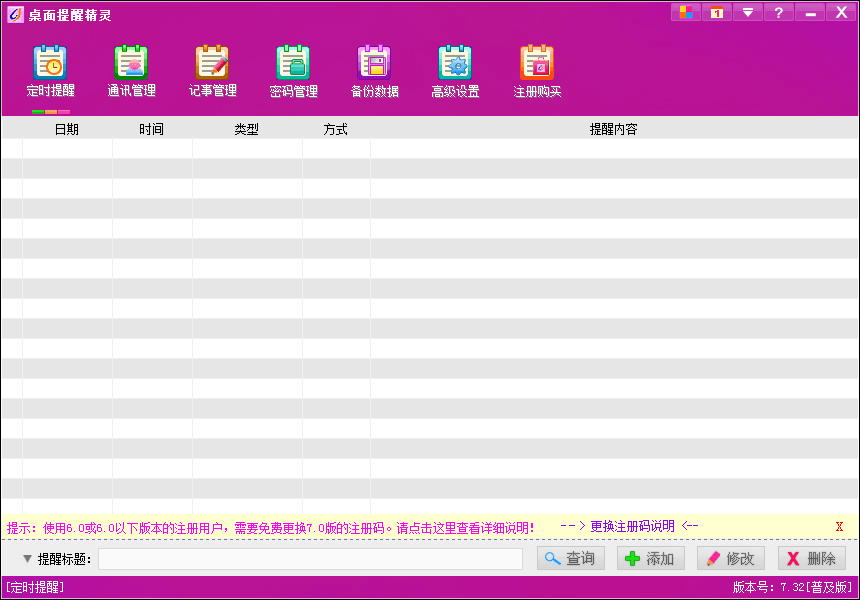Open 备份数据 backup data icon
The image size is (860, 600).
[374, 71]
